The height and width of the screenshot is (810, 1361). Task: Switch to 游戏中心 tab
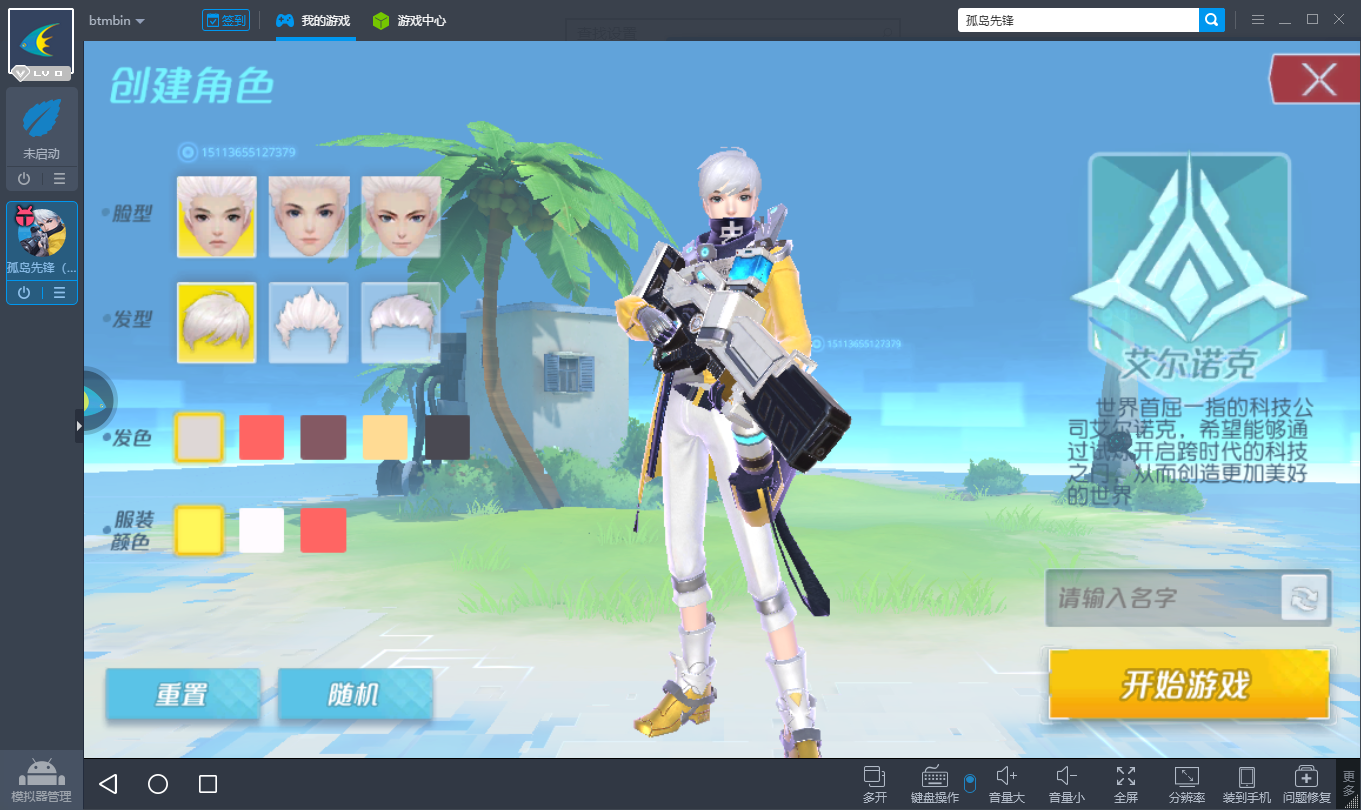click(x=409, y=21)
